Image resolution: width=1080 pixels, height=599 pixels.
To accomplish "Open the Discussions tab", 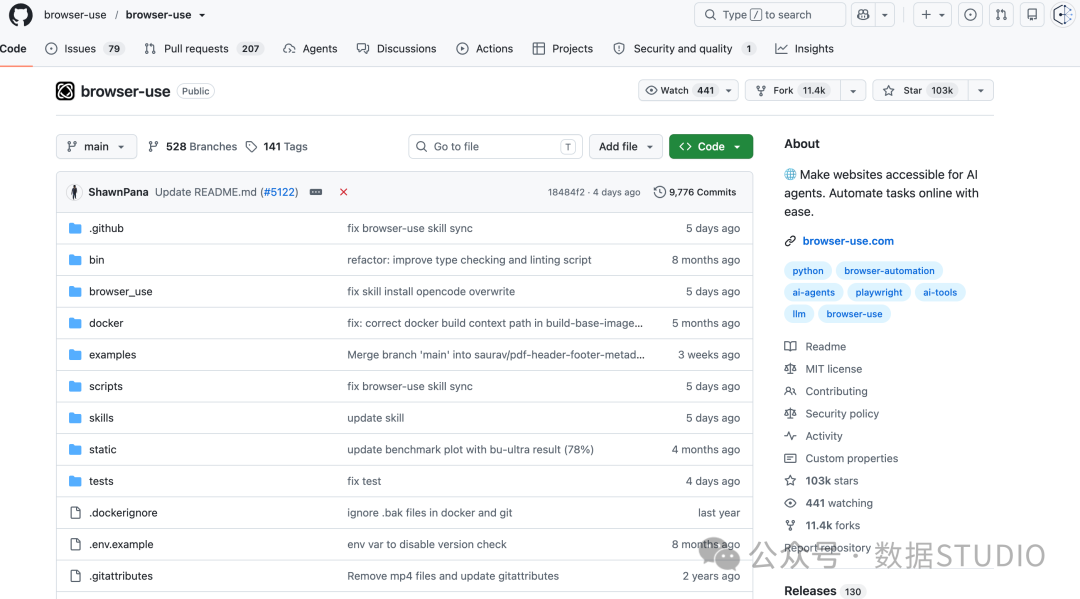I will (397, 49).
